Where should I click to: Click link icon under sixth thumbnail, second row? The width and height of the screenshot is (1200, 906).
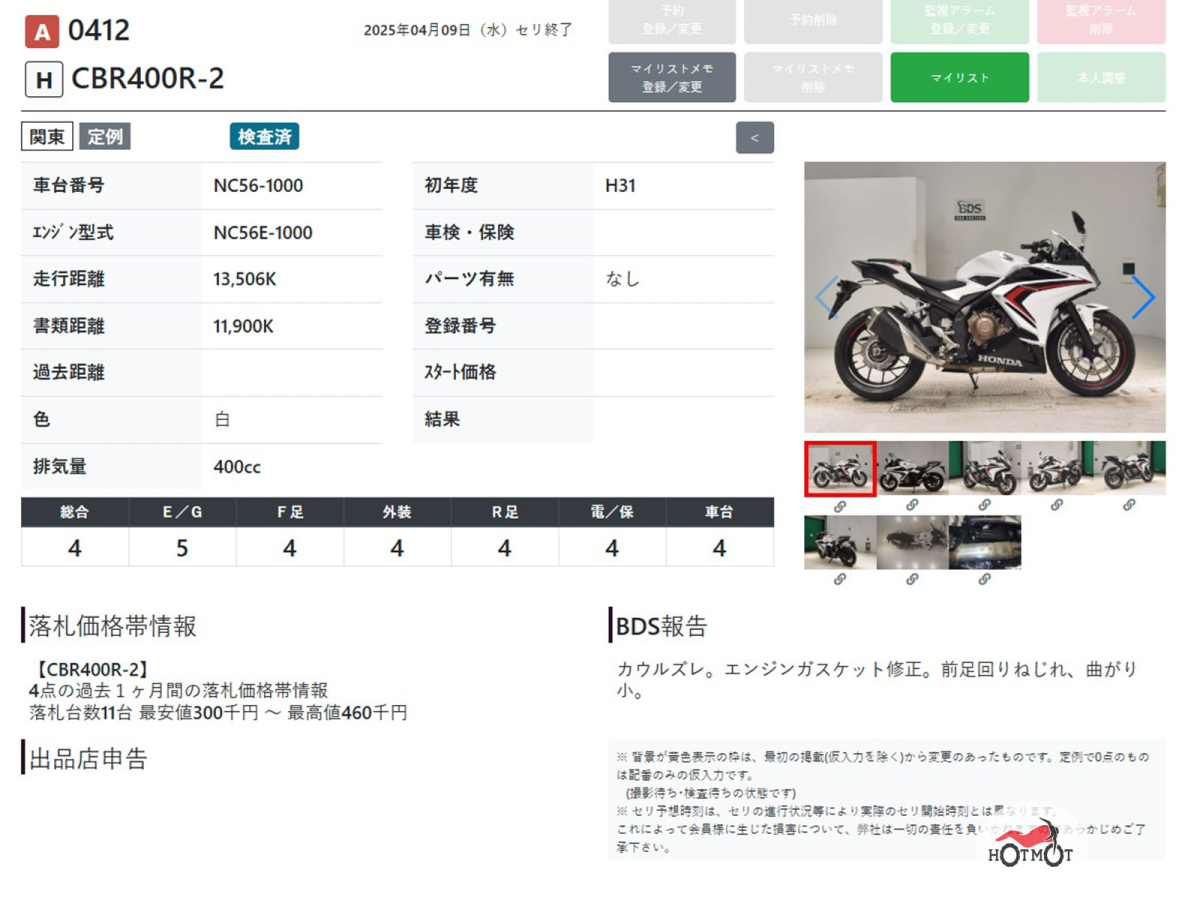(x=840, y=579)
